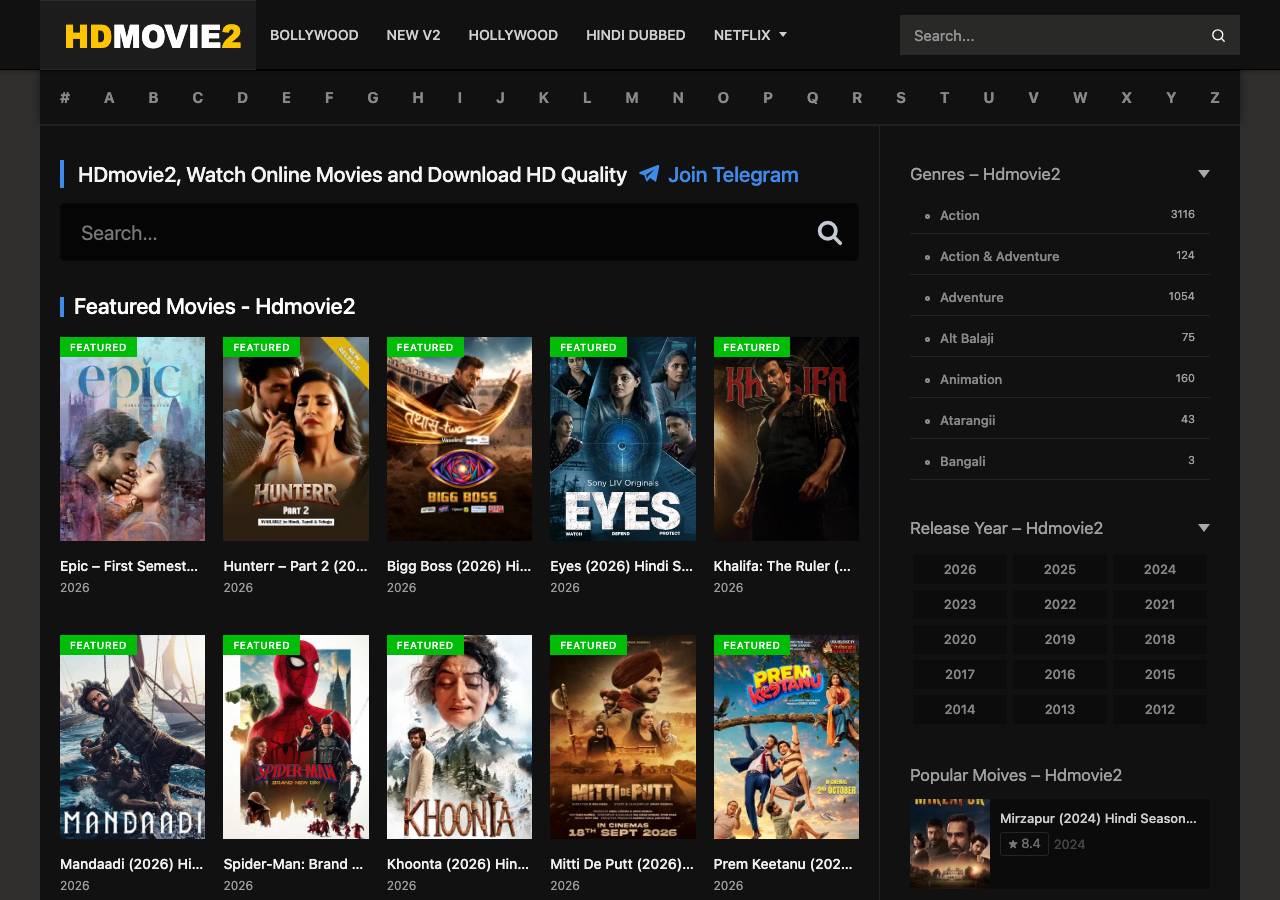Open the Prem Keetanu poster
Viewport: 1280px width, 900px height.
tap(786, 737)
